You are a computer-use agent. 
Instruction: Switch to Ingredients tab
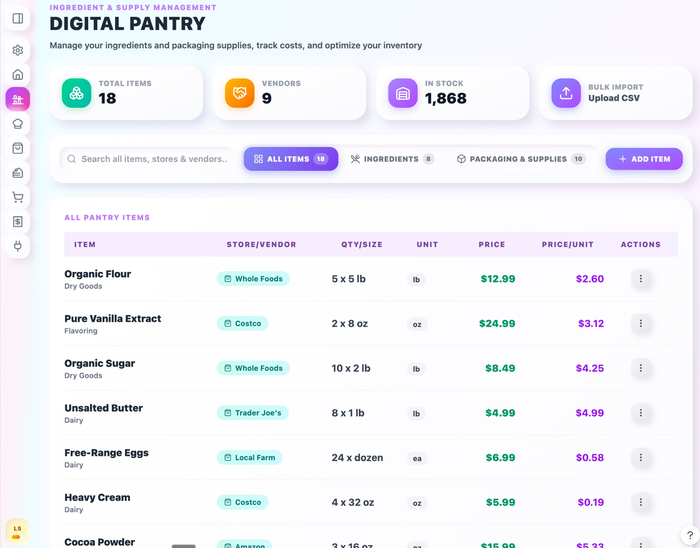(x=392, y=159)
